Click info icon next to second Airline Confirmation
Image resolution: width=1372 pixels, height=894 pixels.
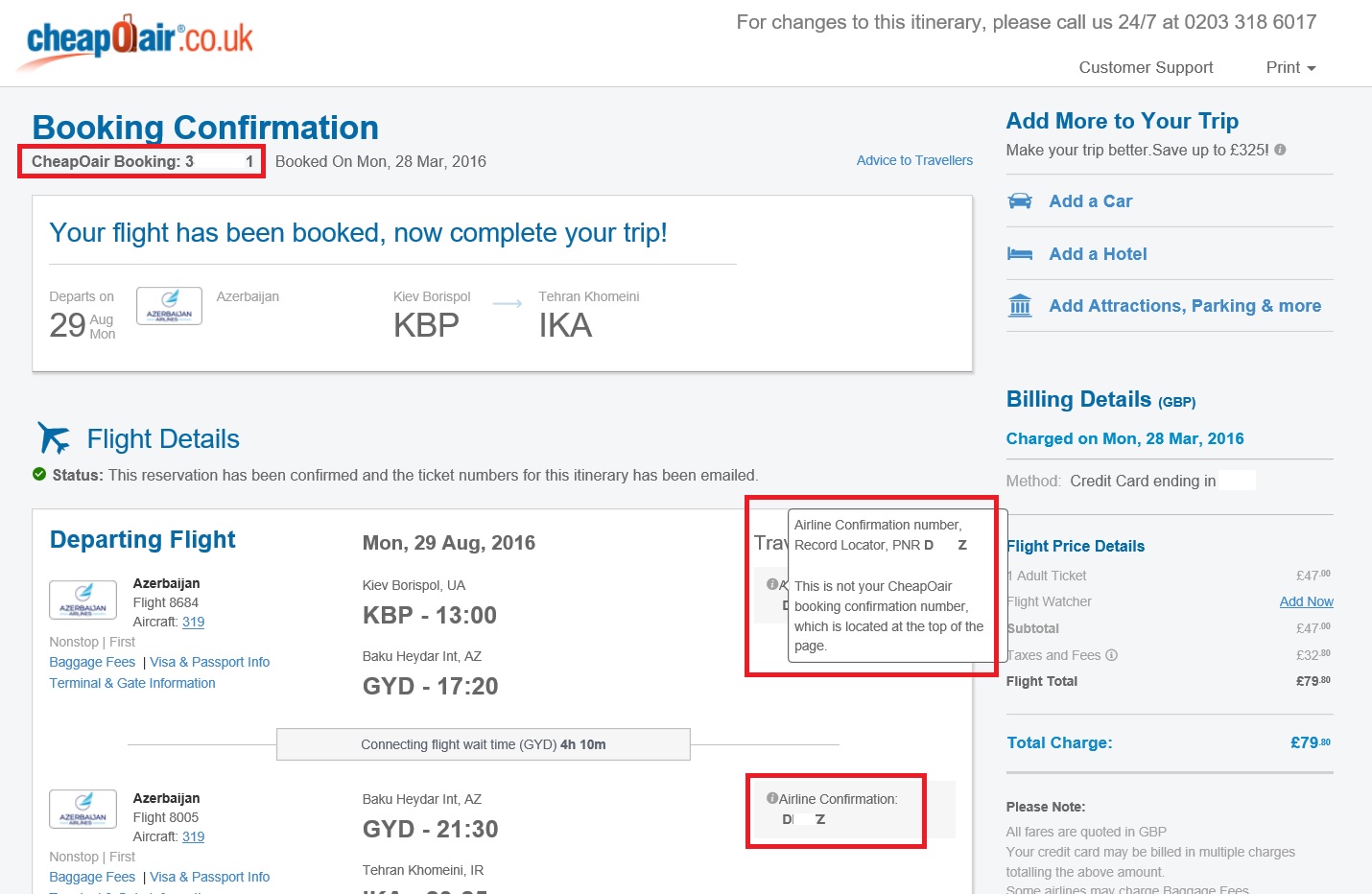click(771, 798)
